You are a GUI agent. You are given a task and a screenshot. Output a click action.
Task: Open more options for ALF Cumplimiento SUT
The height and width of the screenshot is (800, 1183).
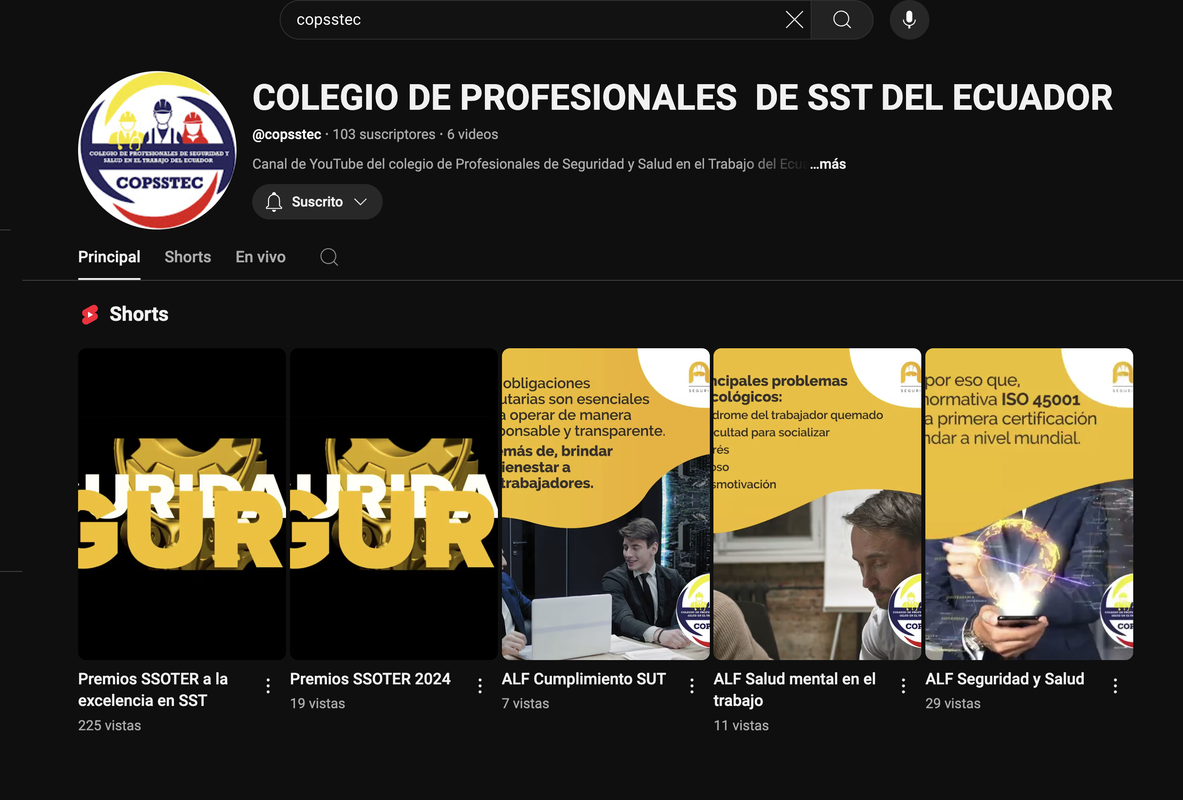[692, 685]
